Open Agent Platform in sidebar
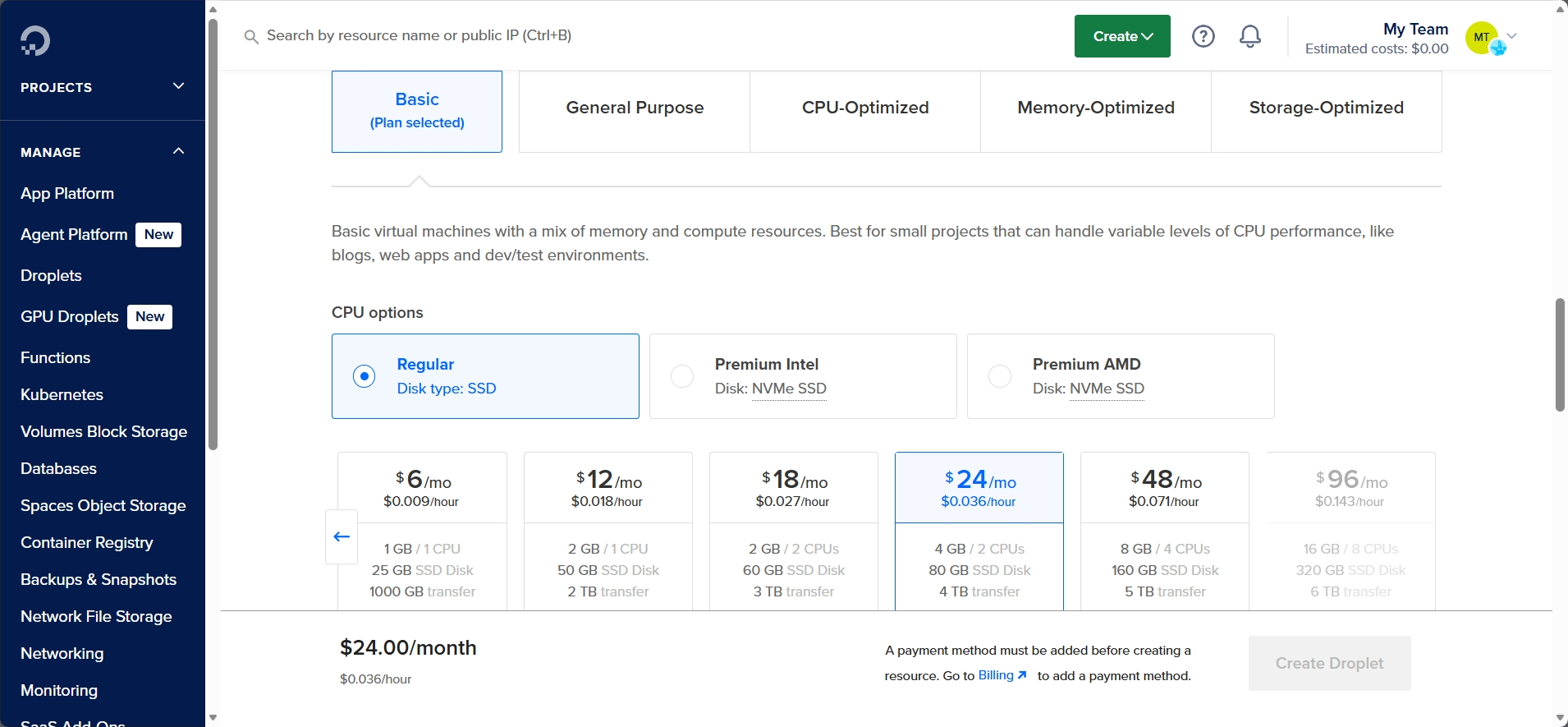Screen dimensions: 1568x727 (x=74, y=234)
